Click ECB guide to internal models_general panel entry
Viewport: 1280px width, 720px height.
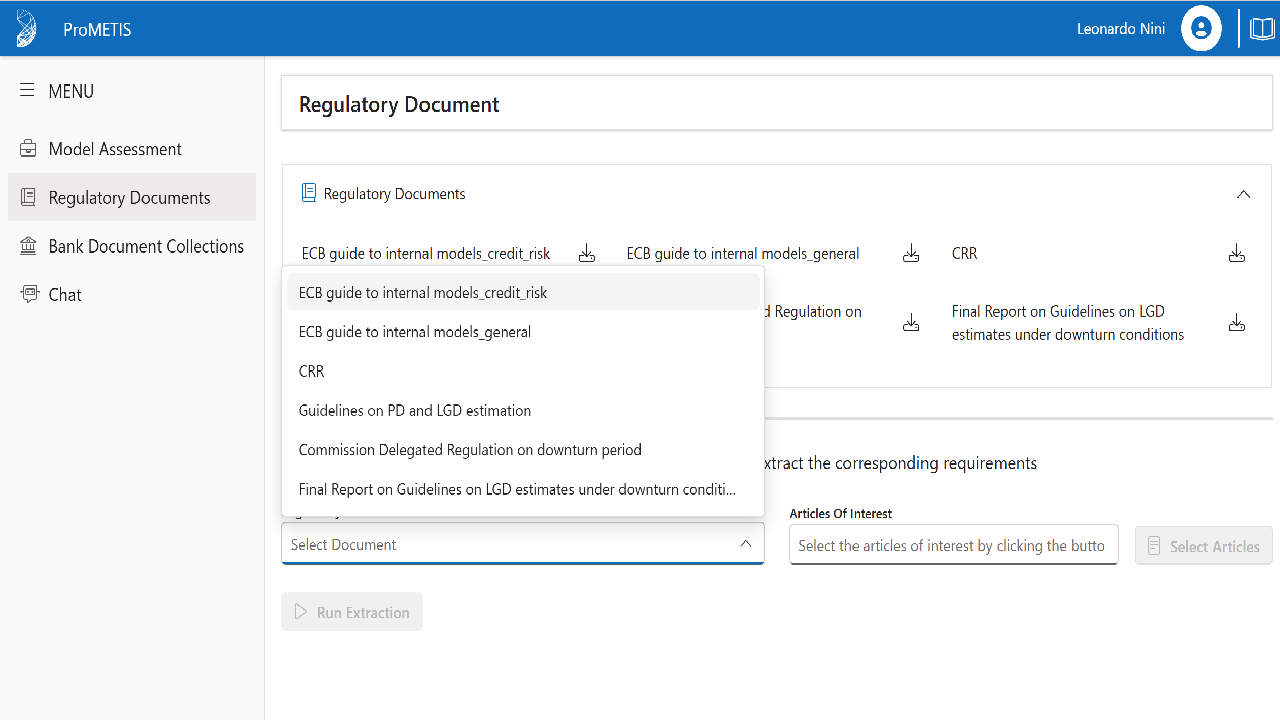point(743,254)
